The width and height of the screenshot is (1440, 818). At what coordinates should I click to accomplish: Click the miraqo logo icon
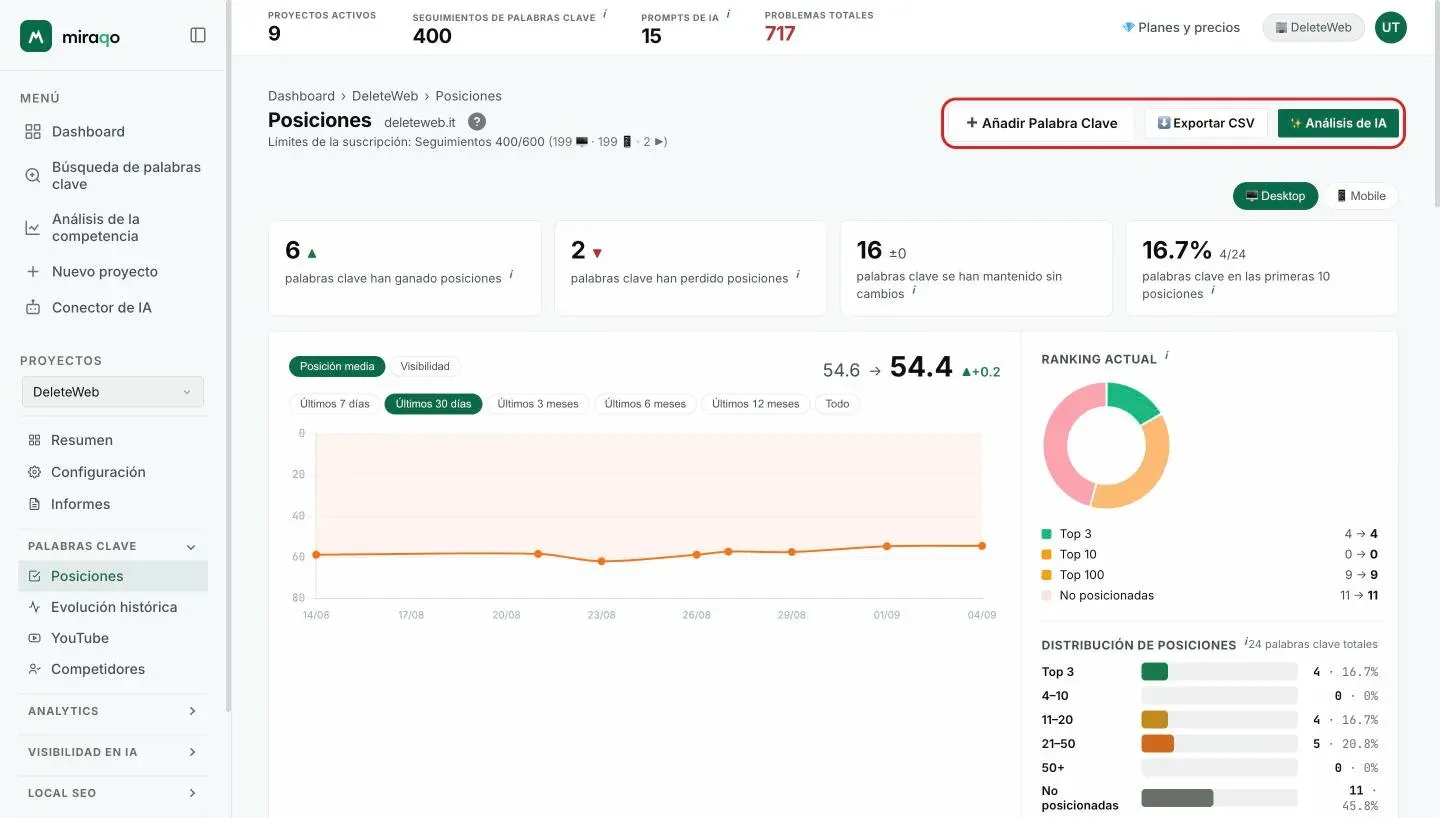[36, 36]
